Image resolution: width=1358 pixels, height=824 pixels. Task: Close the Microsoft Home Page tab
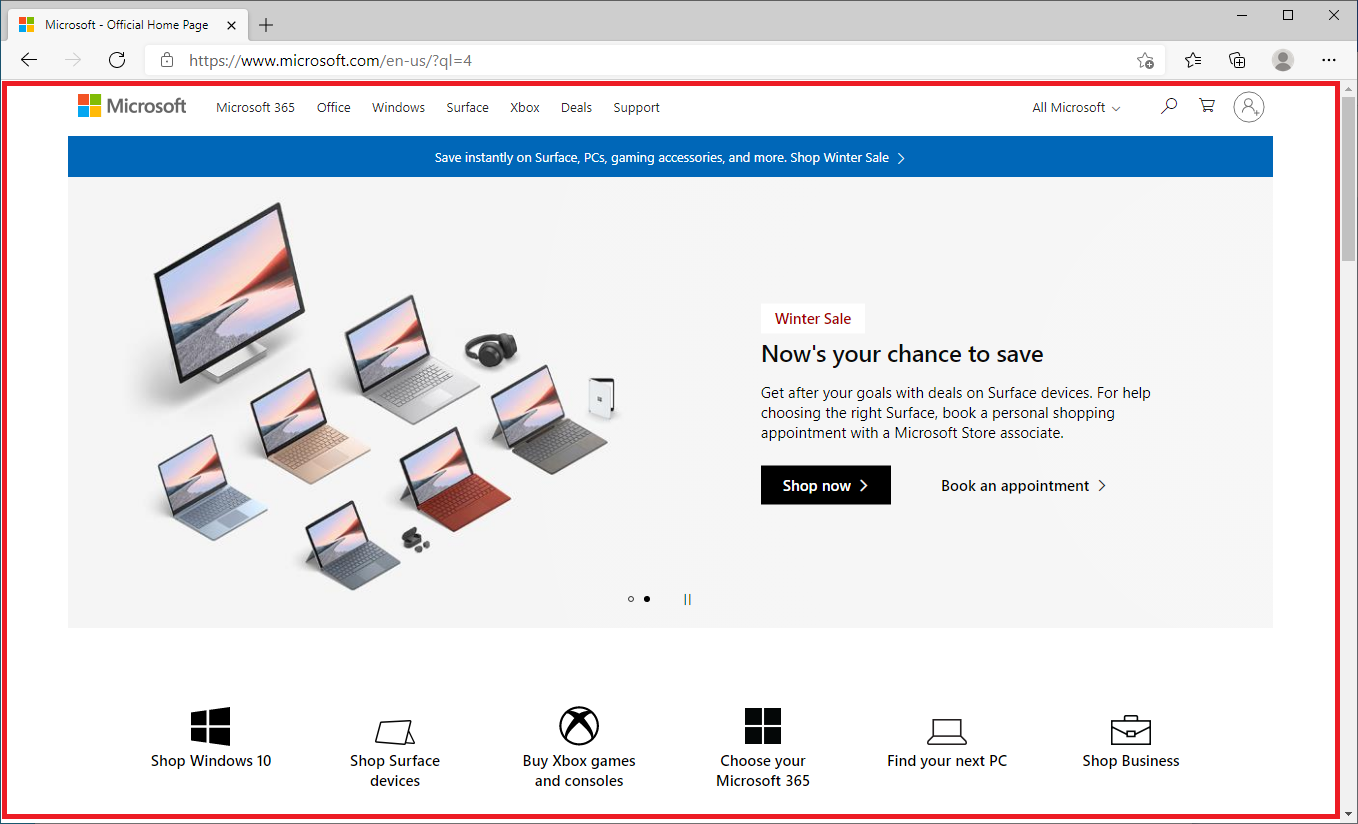[230, 25]
